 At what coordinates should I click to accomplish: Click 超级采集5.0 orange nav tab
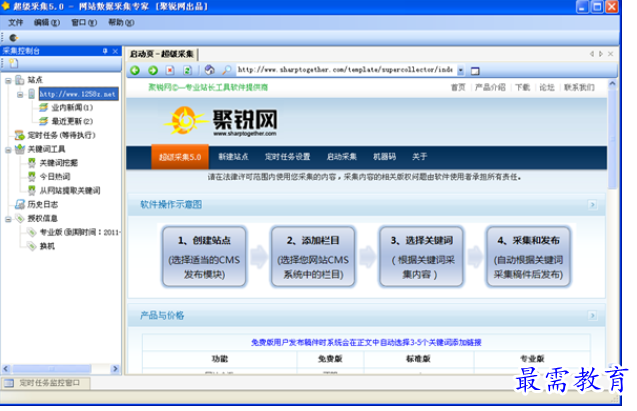point(180,157)
